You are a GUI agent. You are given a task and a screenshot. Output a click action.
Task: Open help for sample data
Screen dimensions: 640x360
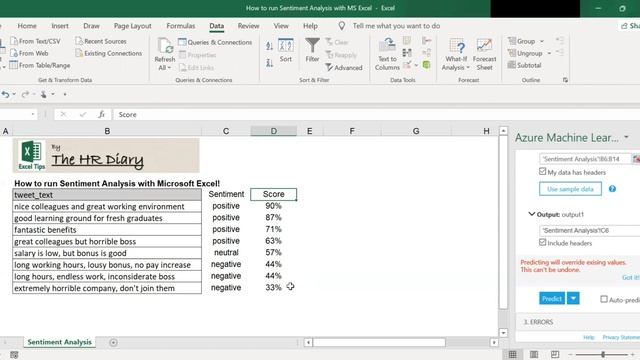(x=612, y=189)
